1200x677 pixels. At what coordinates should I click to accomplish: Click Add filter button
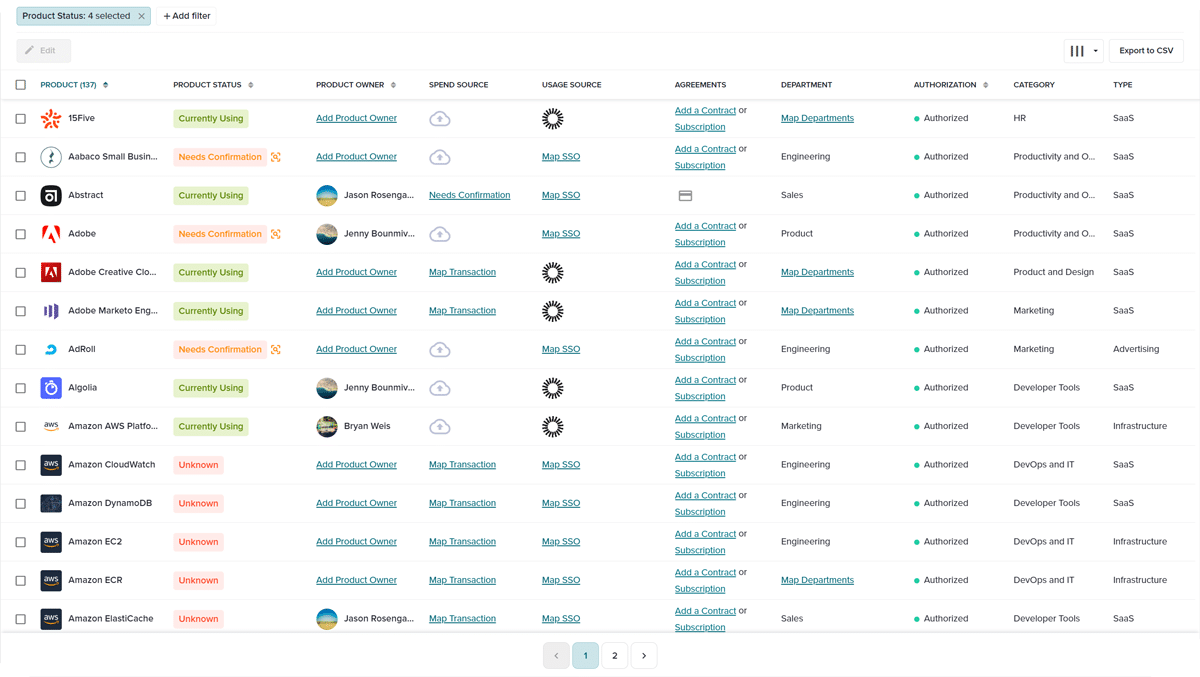pyautogui.click(x=187, y=16)
